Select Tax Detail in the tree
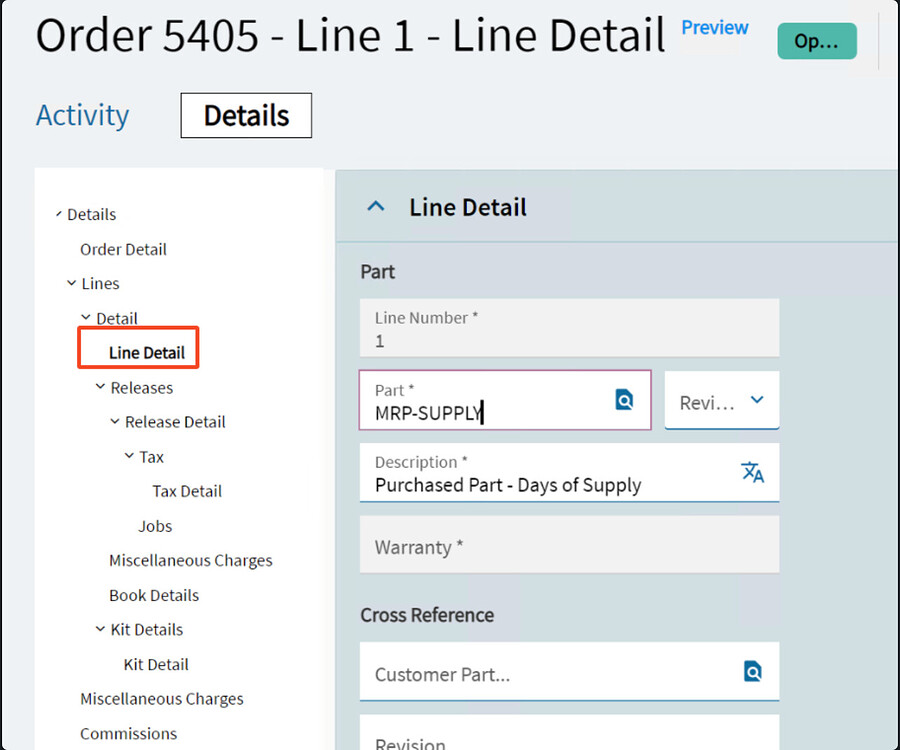Viewport: 900px width, 750px height. pyautogui.click(x=186, y=490)
